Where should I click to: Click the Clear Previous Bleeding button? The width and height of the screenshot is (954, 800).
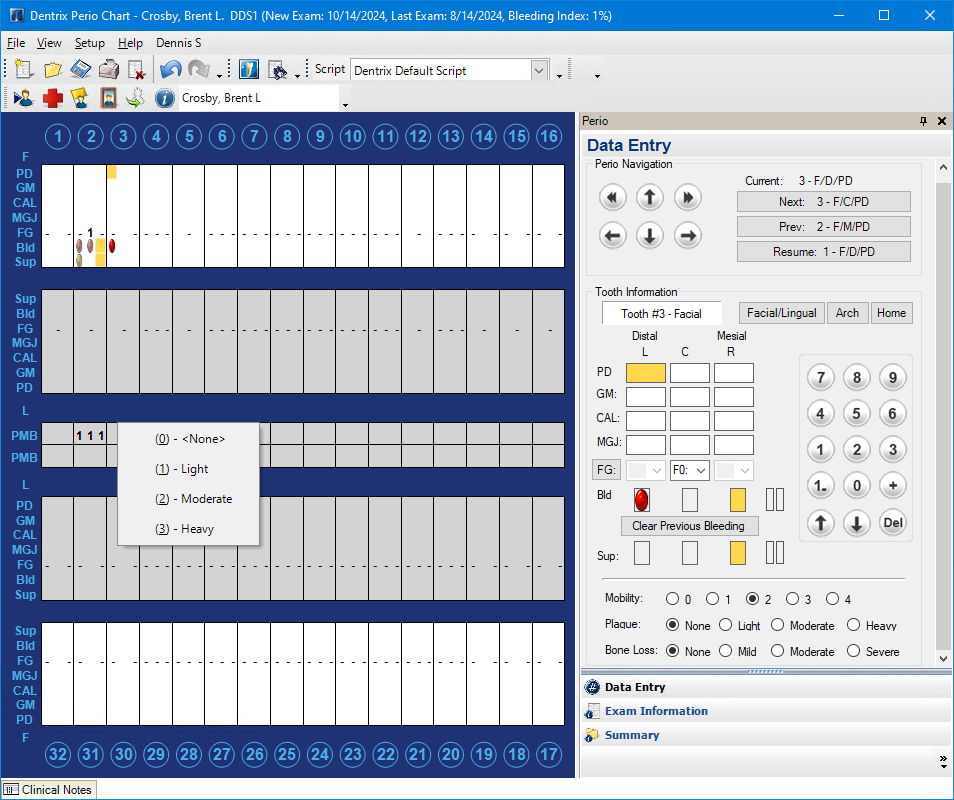tap(688, 526)
